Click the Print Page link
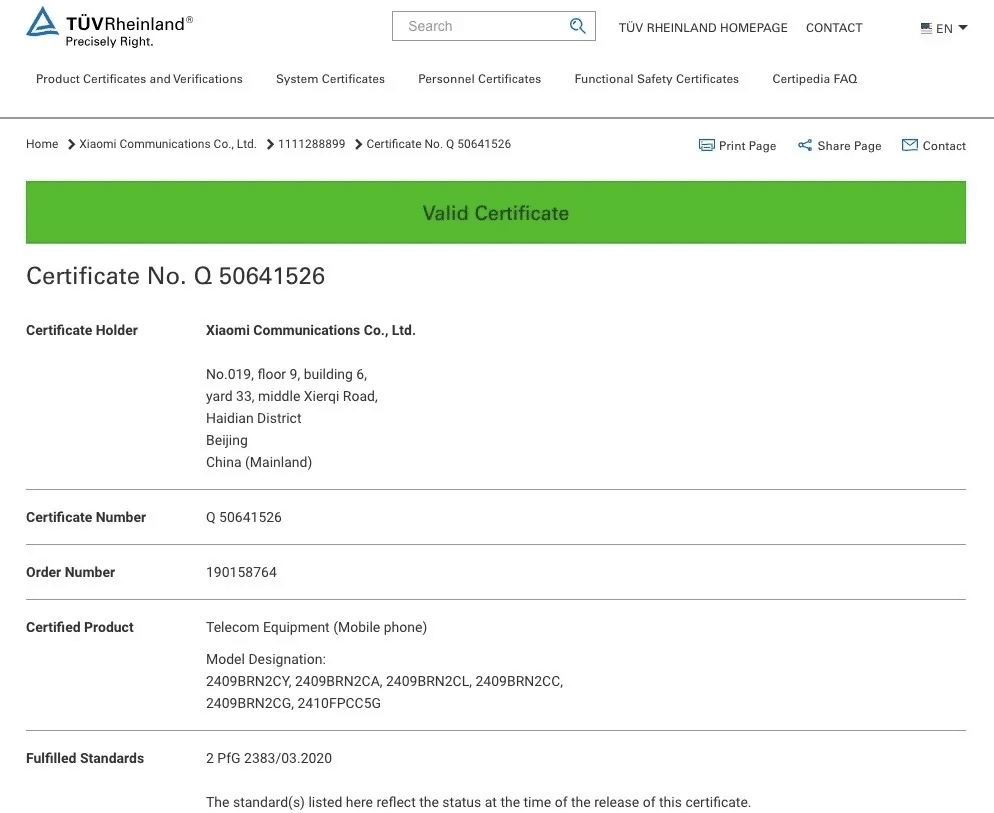This screenshot has height=813, width=994. 747,146
